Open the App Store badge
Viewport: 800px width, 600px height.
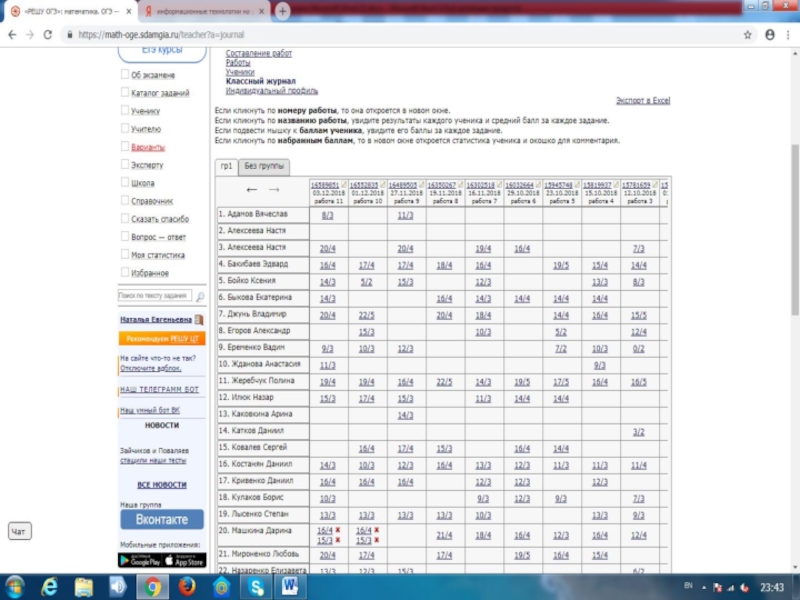(185, 560)
